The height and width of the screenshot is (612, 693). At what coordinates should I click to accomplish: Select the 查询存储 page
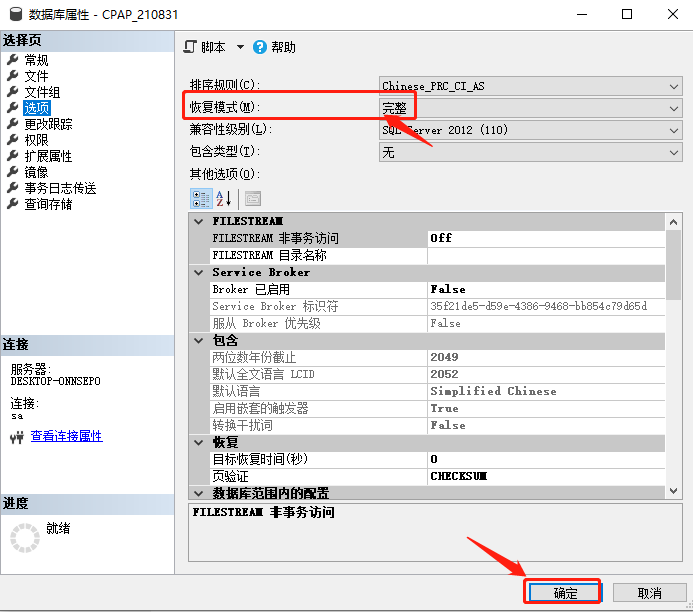pyautogui.click(x=48, y=204)
